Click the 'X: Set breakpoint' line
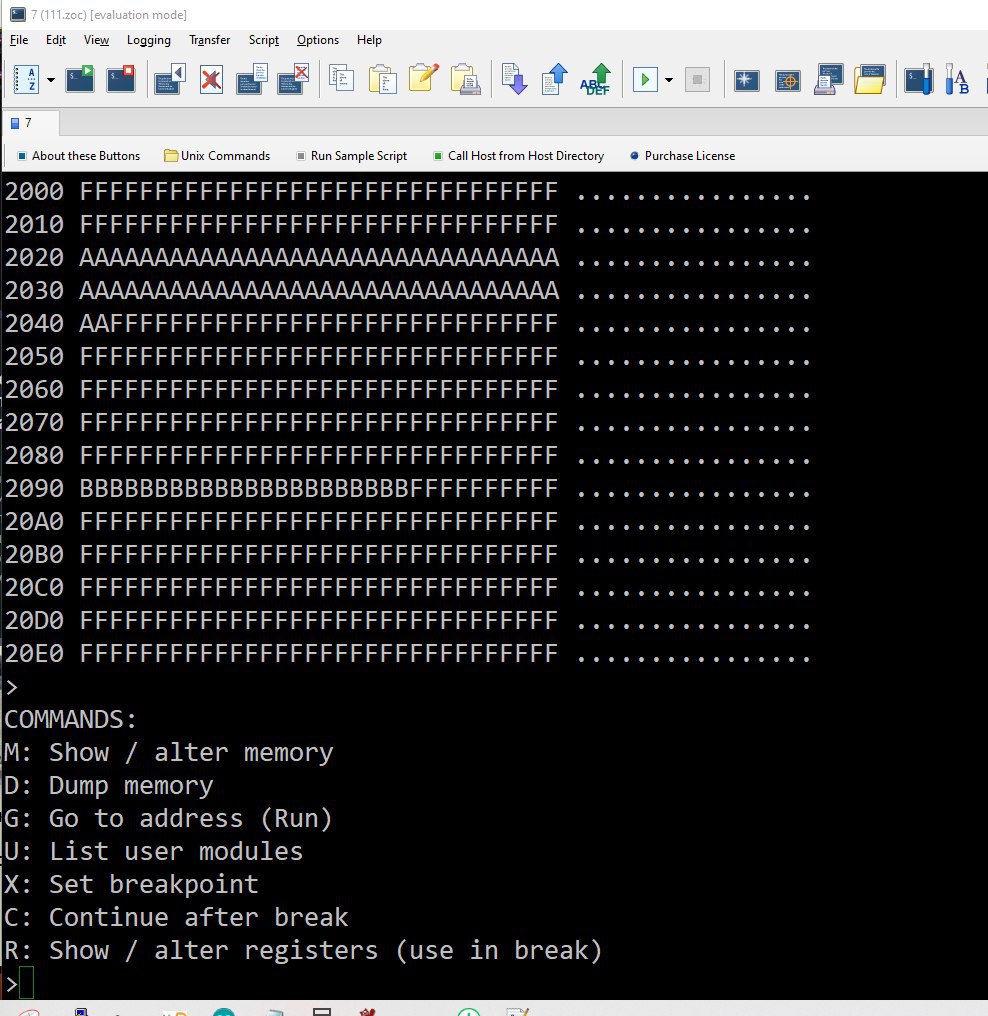This screenshot has width=988, height=1016. click(x=131, y=884)
